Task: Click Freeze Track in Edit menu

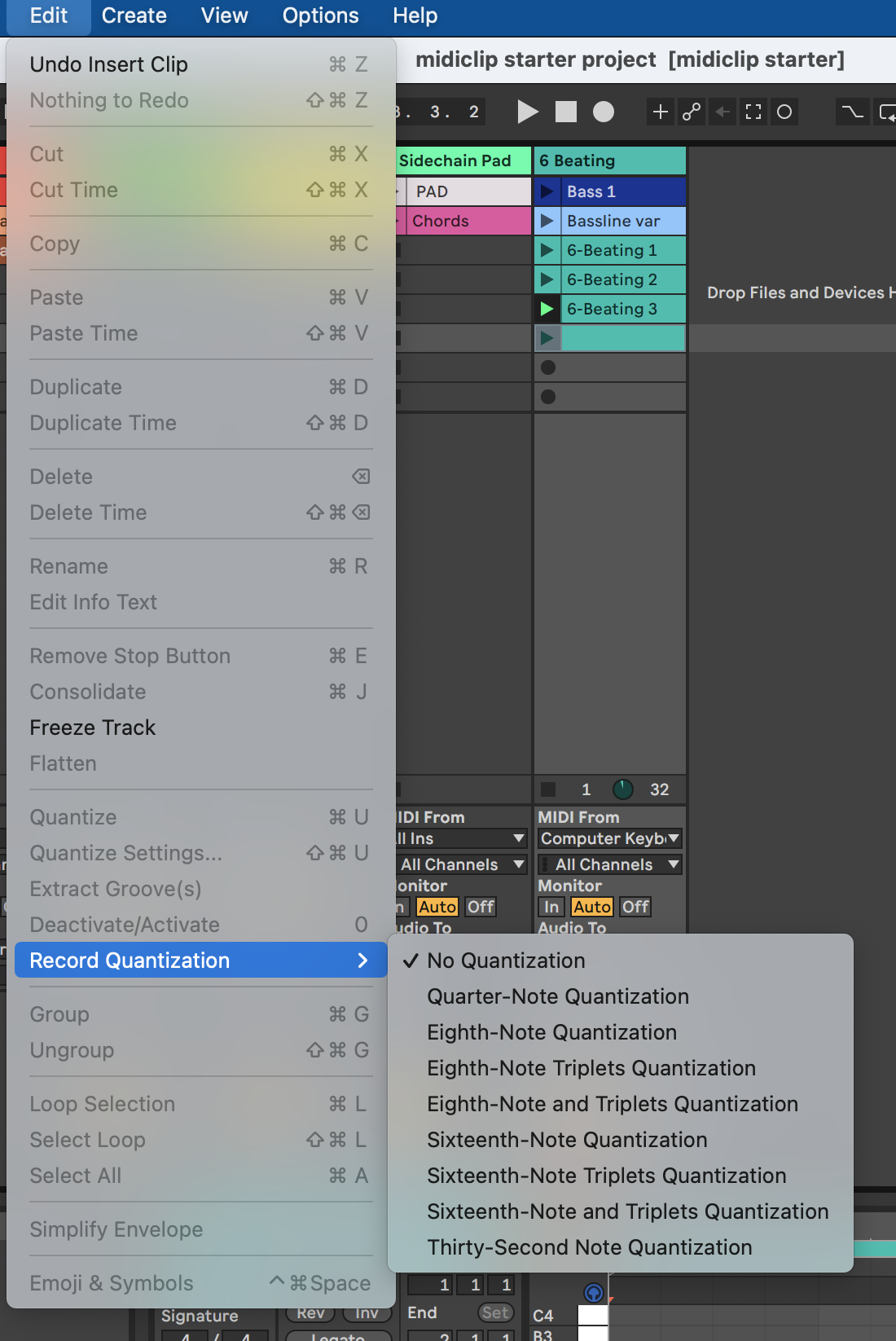Action: pyautogui.click(x=93, y=728)
